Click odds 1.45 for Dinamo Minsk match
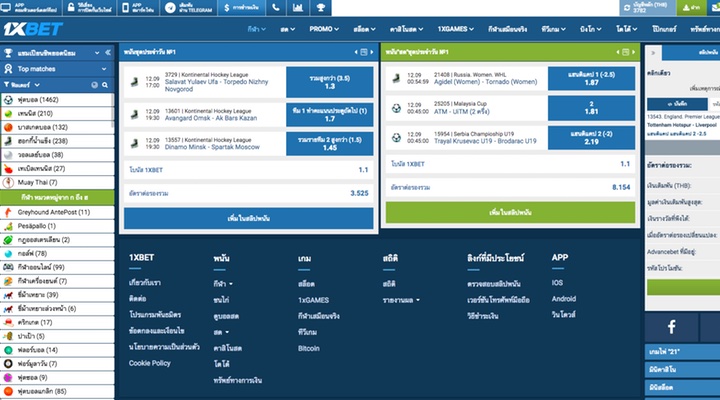The height and width of the screenshot is (400, 720). [x=330, y=144]
